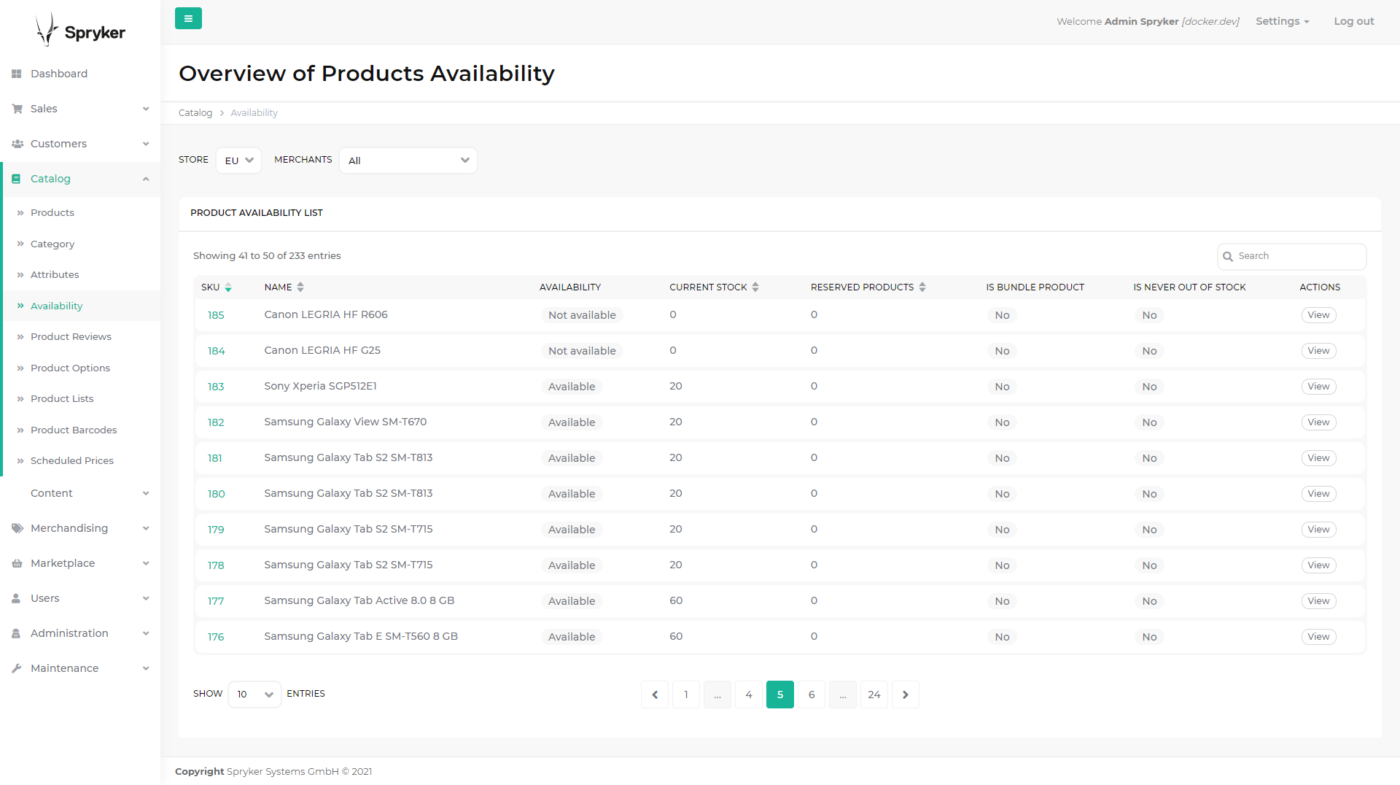View Sony Xperia SGP512E1 availability
This screenshot has height=785, width=1400.
[x=1318, y=387]
